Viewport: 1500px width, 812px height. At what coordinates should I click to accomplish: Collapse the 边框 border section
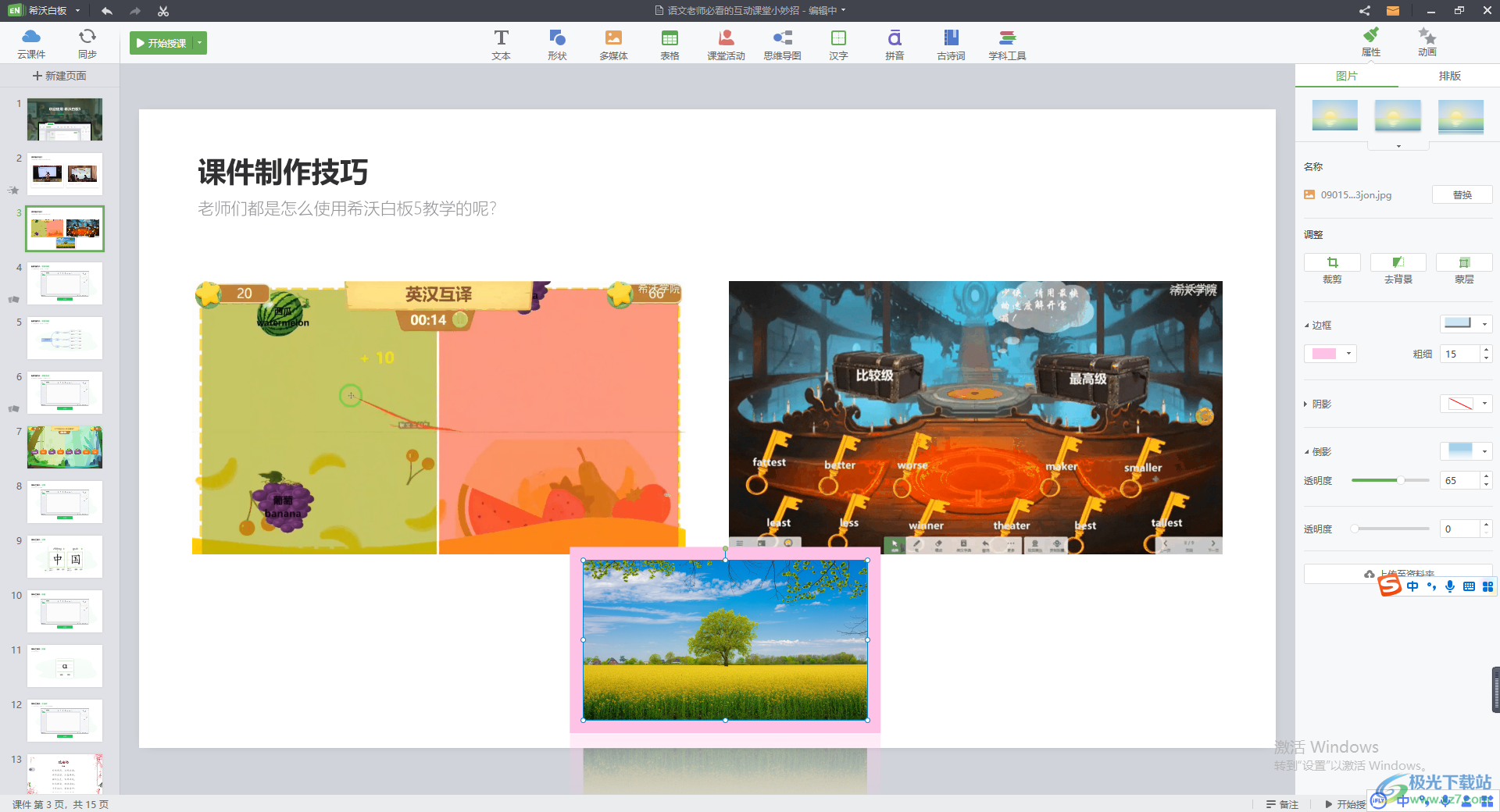[x=1306, y=326]
